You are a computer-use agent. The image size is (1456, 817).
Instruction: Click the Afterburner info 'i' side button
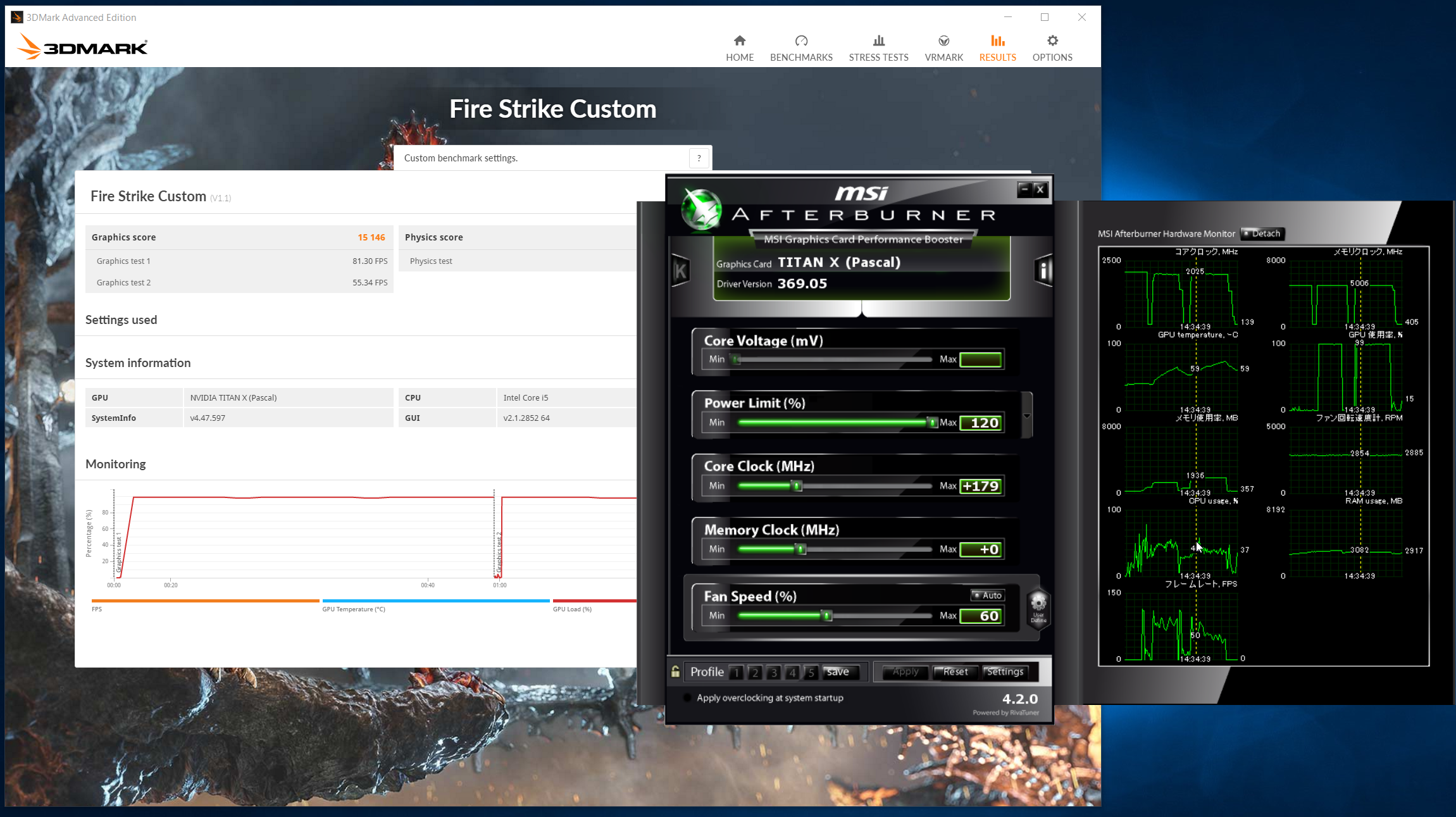pyautogui.click(x=1043, y=271)
